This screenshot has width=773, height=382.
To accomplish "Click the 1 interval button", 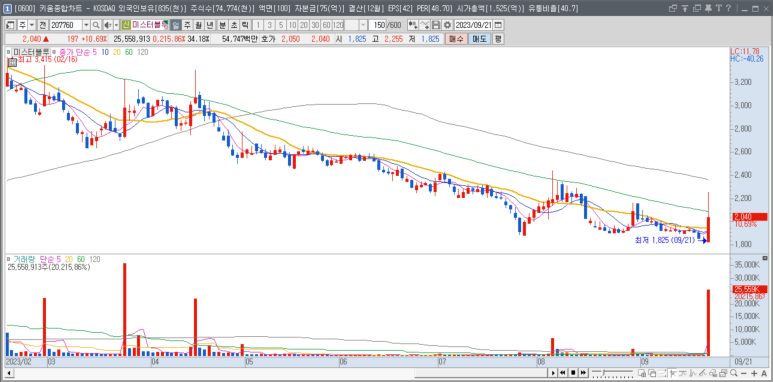I will click(258, 25).
